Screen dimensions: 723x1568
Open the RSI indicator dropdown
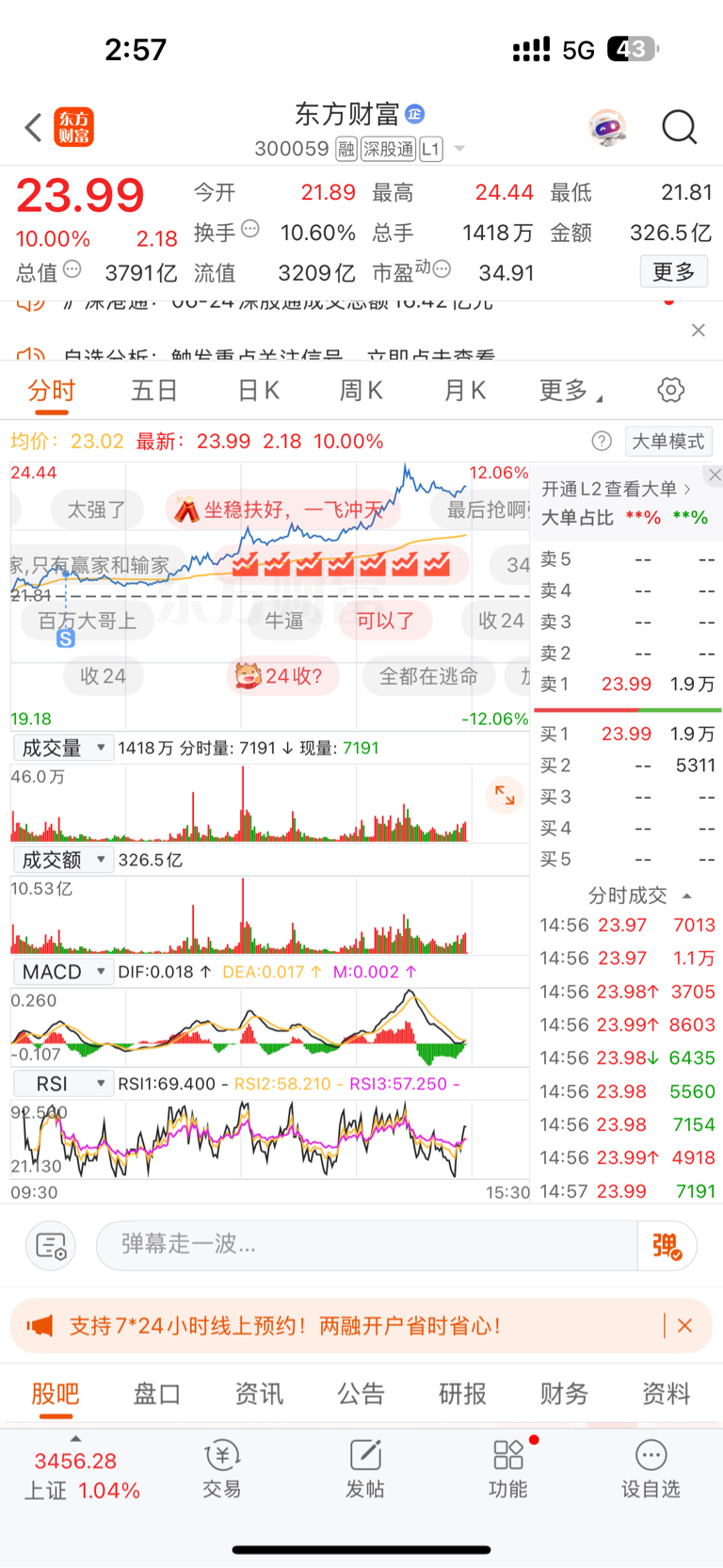pos(62,1084)
